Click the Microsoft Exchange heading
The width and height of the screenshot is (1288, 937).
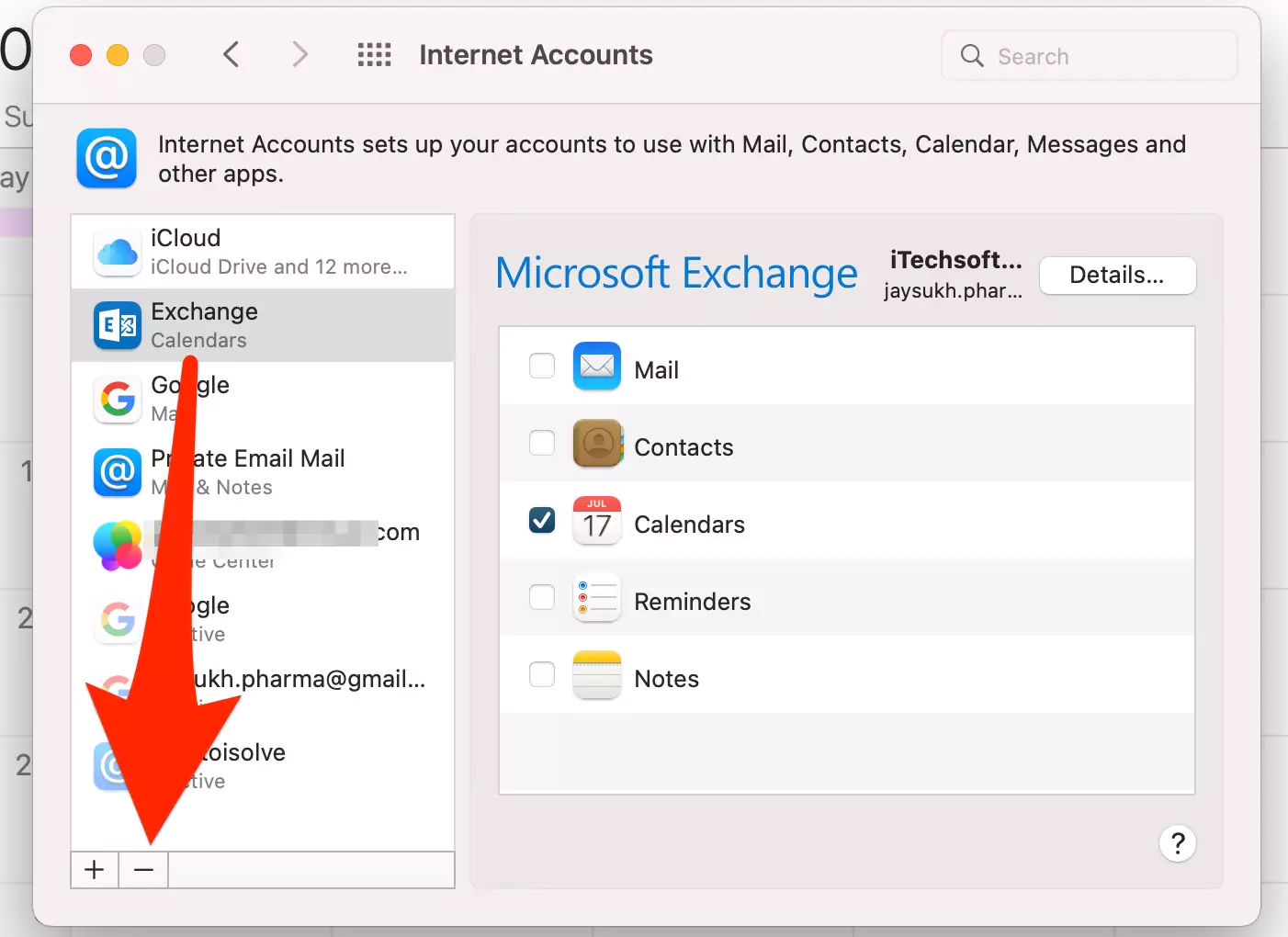676,274
